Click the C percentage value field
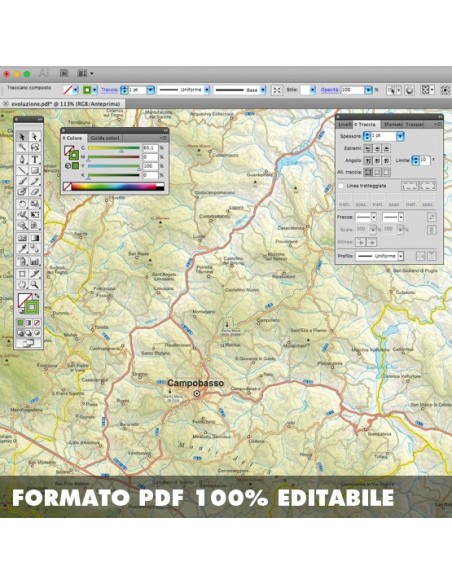The height and width of the screenshot is (584, 452). pos(150,148)
